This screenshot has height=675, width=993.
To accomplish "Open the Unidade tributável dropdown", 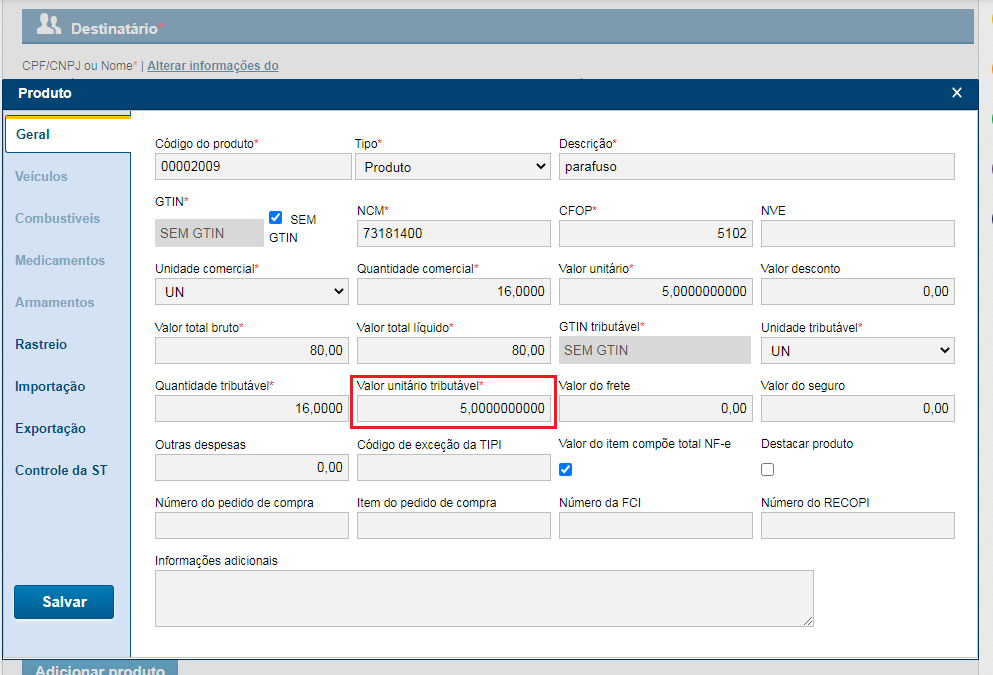I will tap(857, 350).
